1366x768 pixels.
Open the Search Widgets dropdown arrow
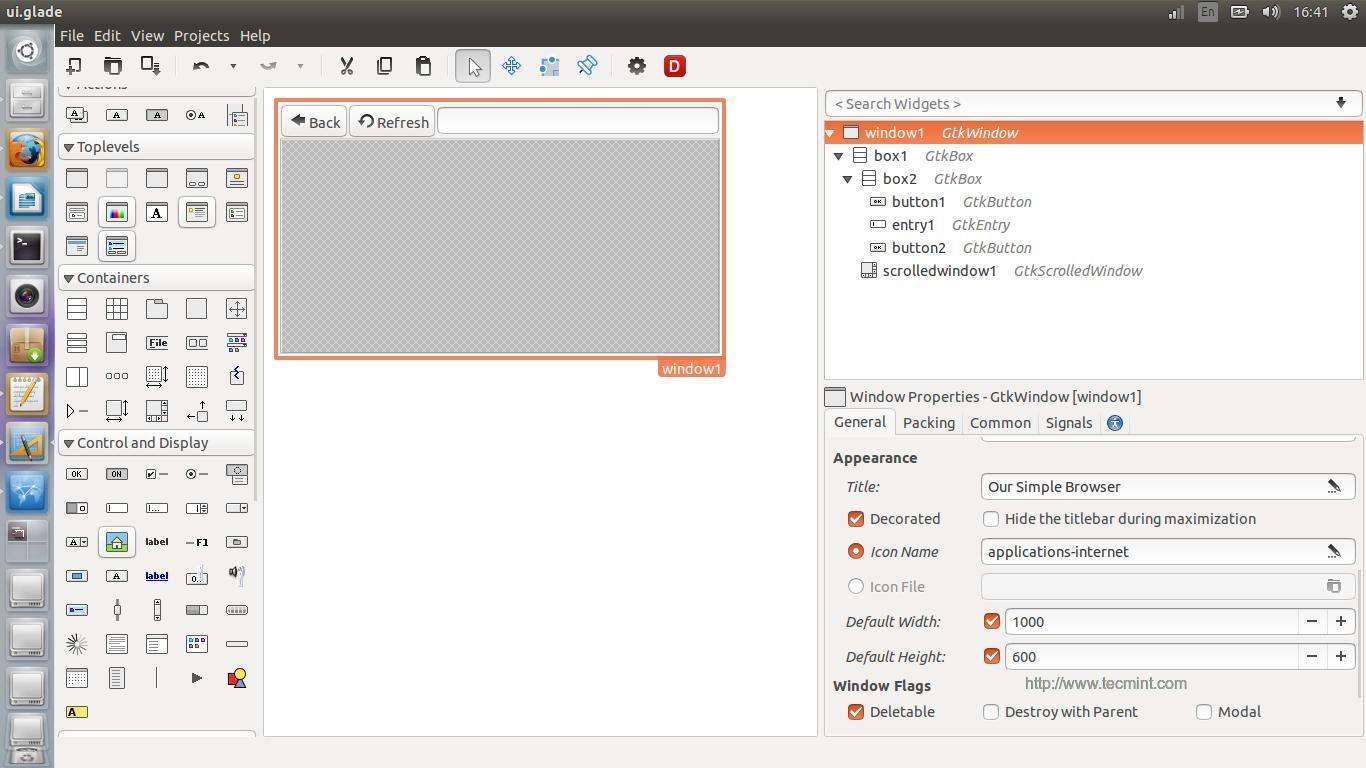point(1340,103)
